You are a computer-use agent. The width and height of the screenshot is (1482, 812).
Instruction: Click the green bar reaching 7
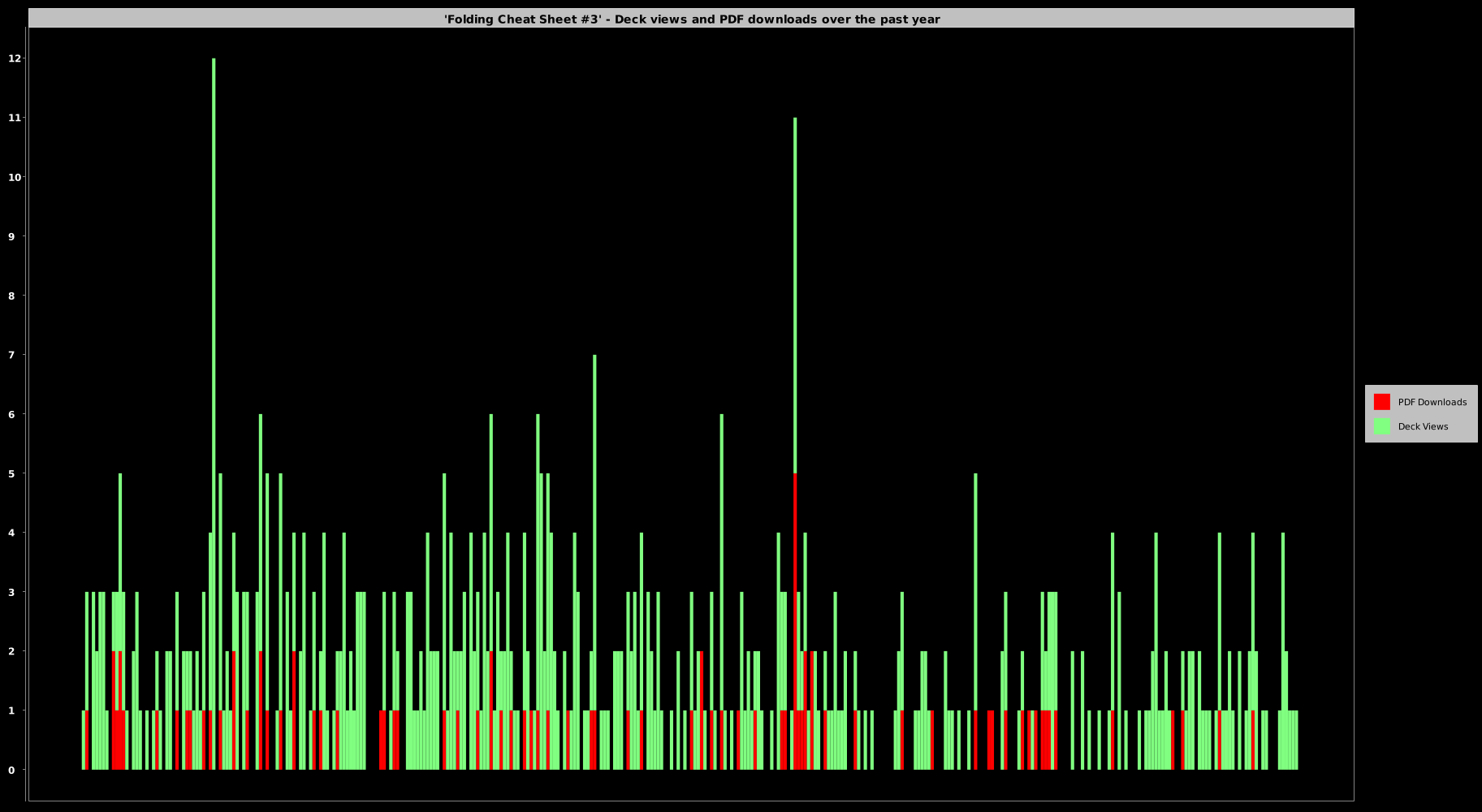[x=594, y=532]
